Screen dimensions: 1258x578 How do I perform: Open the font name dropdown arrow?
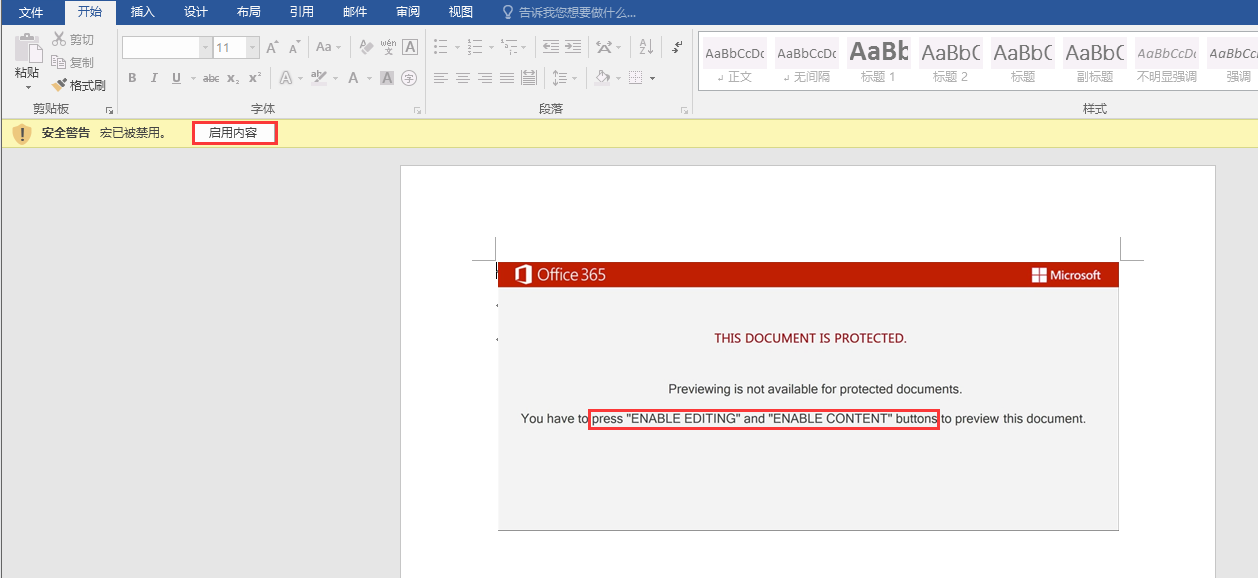click(x=205, y=48)
